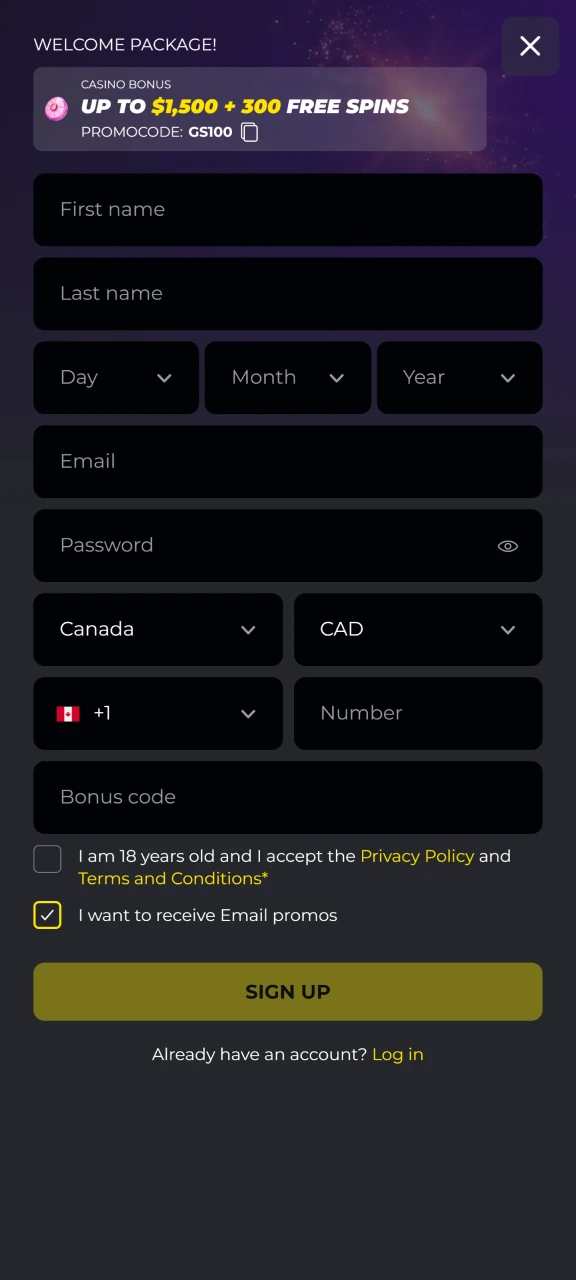This screenshot has width=576, height=1280.
Task: Open the Privacy Policy link
Action: pyautogui.click(x=417, y=856)
